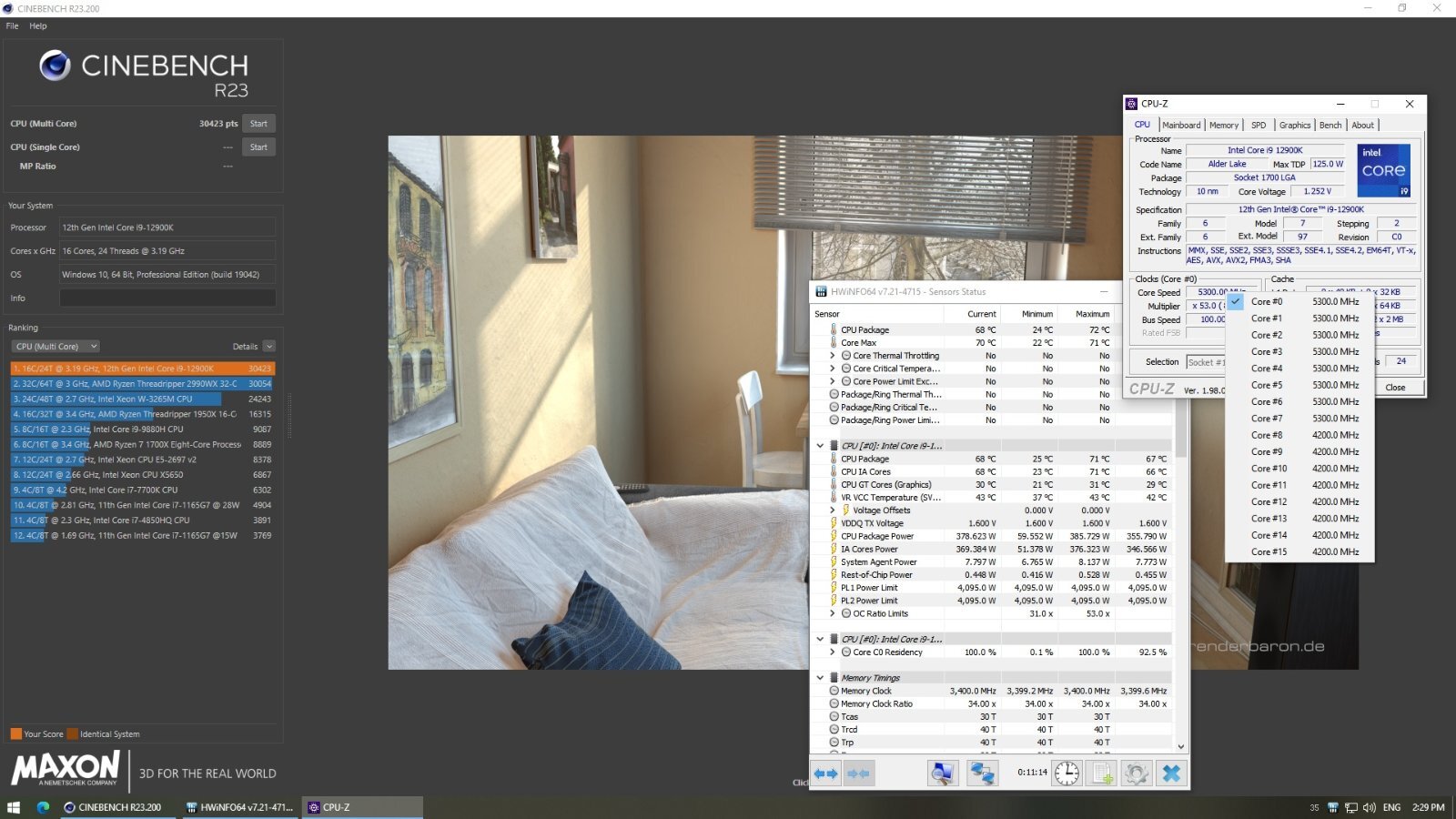Switch to CPU-Z About tab

pyautogui.click(x=1362, y=125)
